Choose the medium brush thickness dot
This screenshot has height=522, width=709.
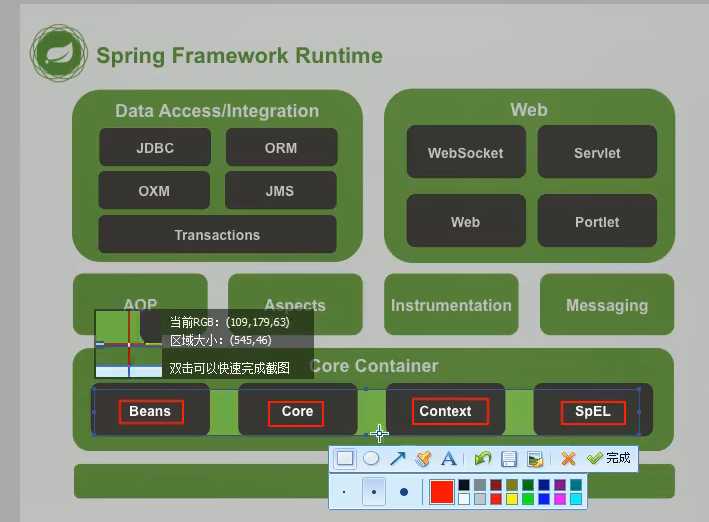[373, 492]
